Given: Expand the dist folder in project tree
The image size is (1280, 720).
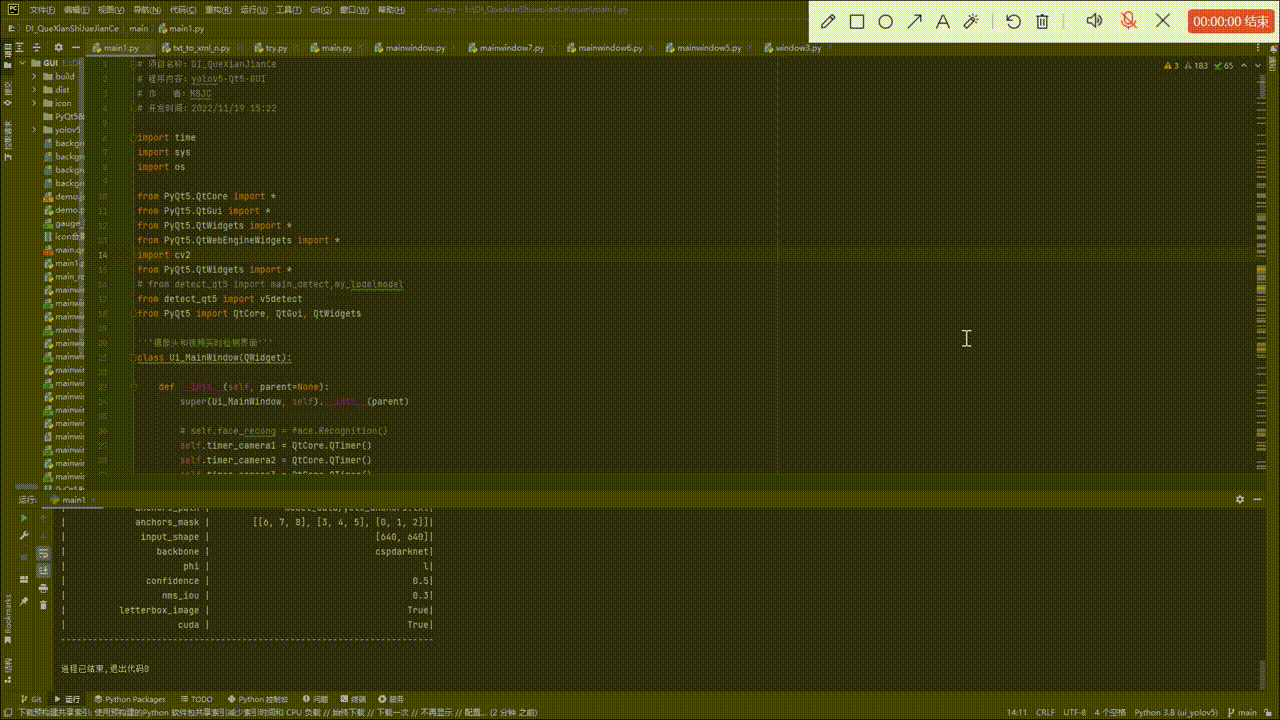Looking at the screenshot, I should point(35,90).
